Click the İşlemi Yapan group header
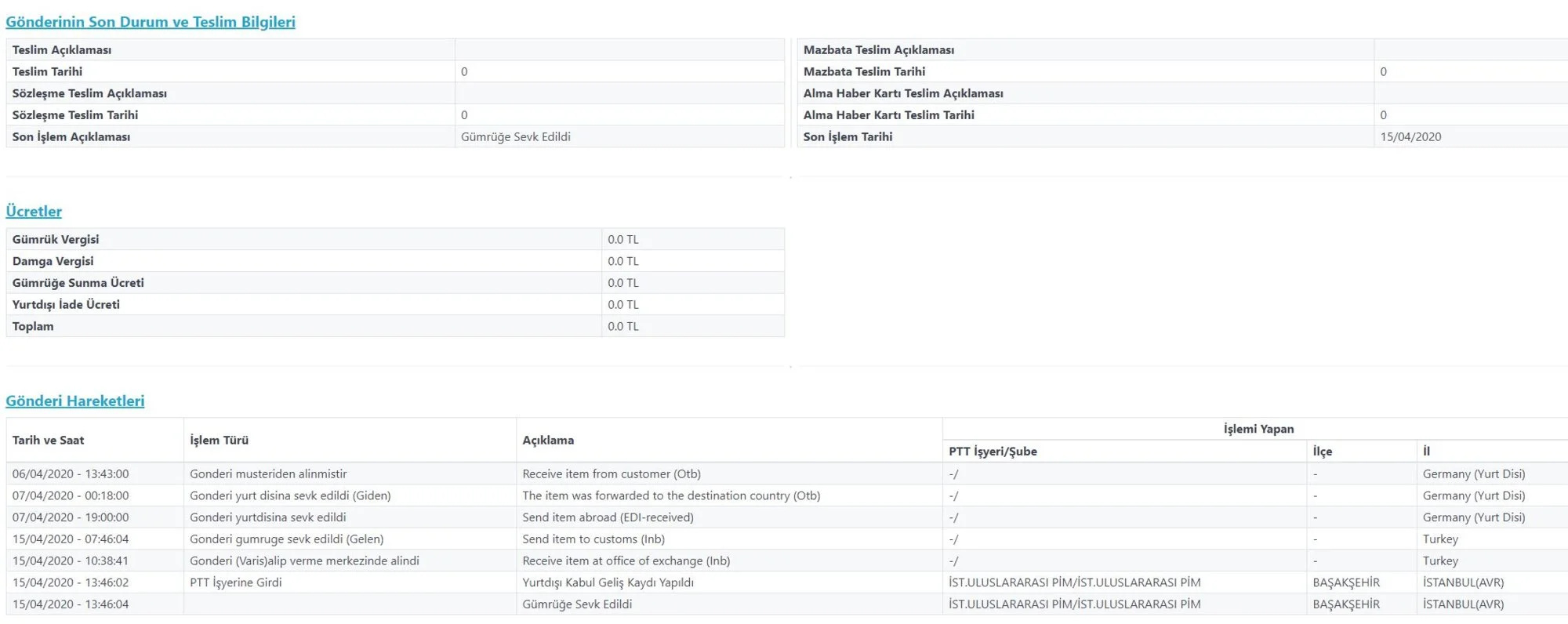Viewport: 1568px width, 624px height. click(1258, 429)
